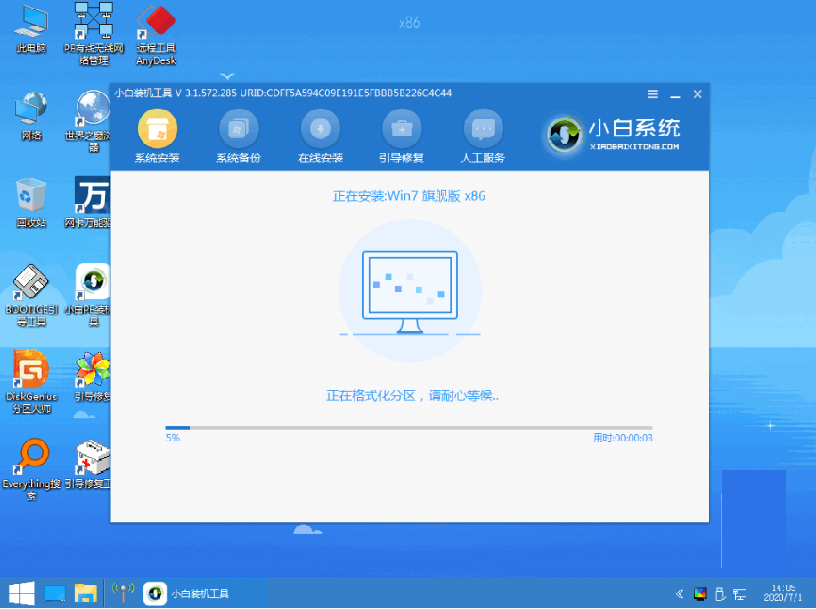Open 人工服务 manual support
Screen dimensions: 816x609
(482, 136)
